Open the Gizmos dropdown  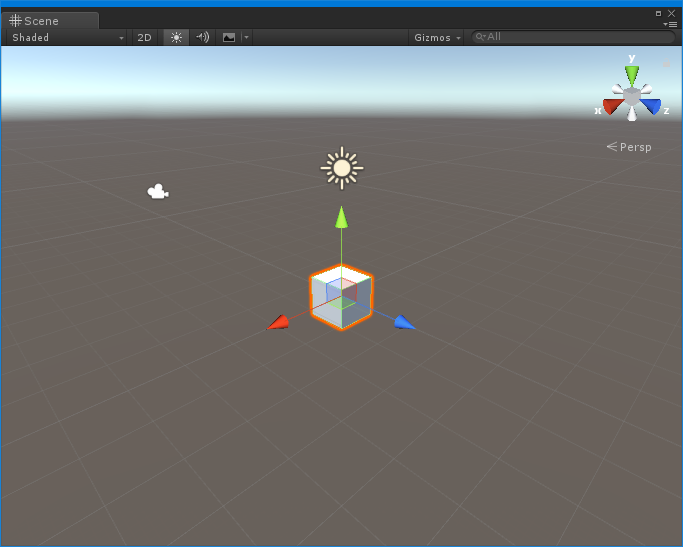437,37
